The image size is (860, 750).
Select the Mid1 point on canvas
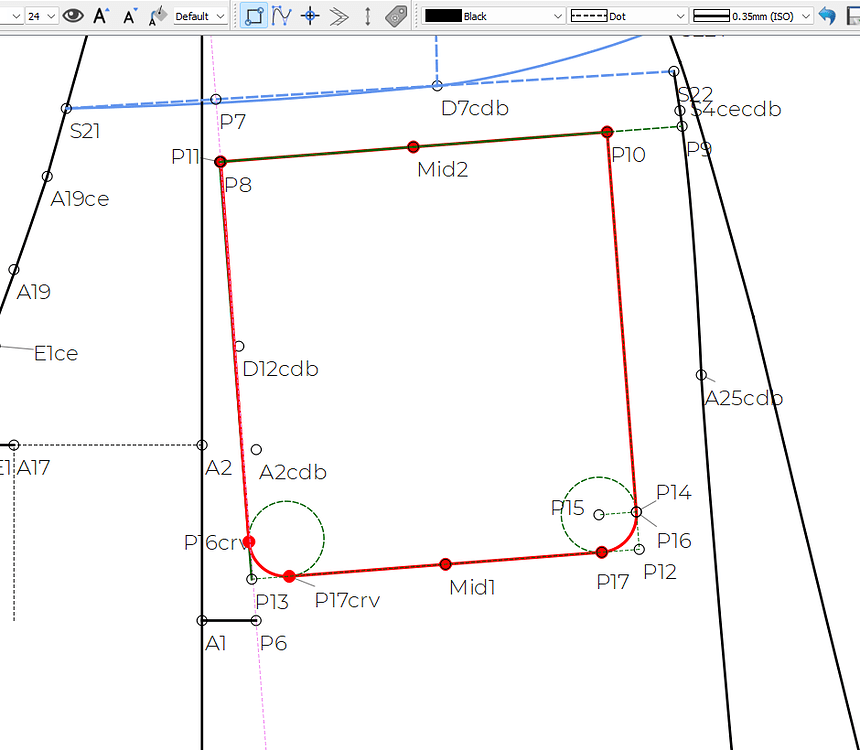[x=446, y=565]
